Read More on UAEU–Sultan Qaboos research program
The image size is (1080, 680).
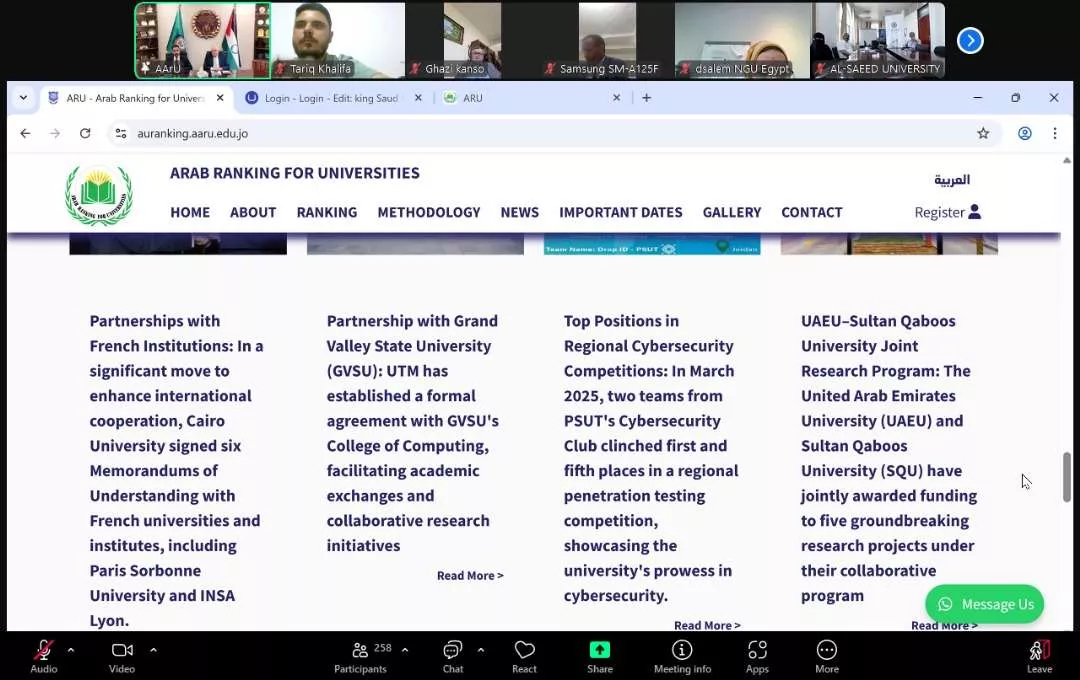944,625
